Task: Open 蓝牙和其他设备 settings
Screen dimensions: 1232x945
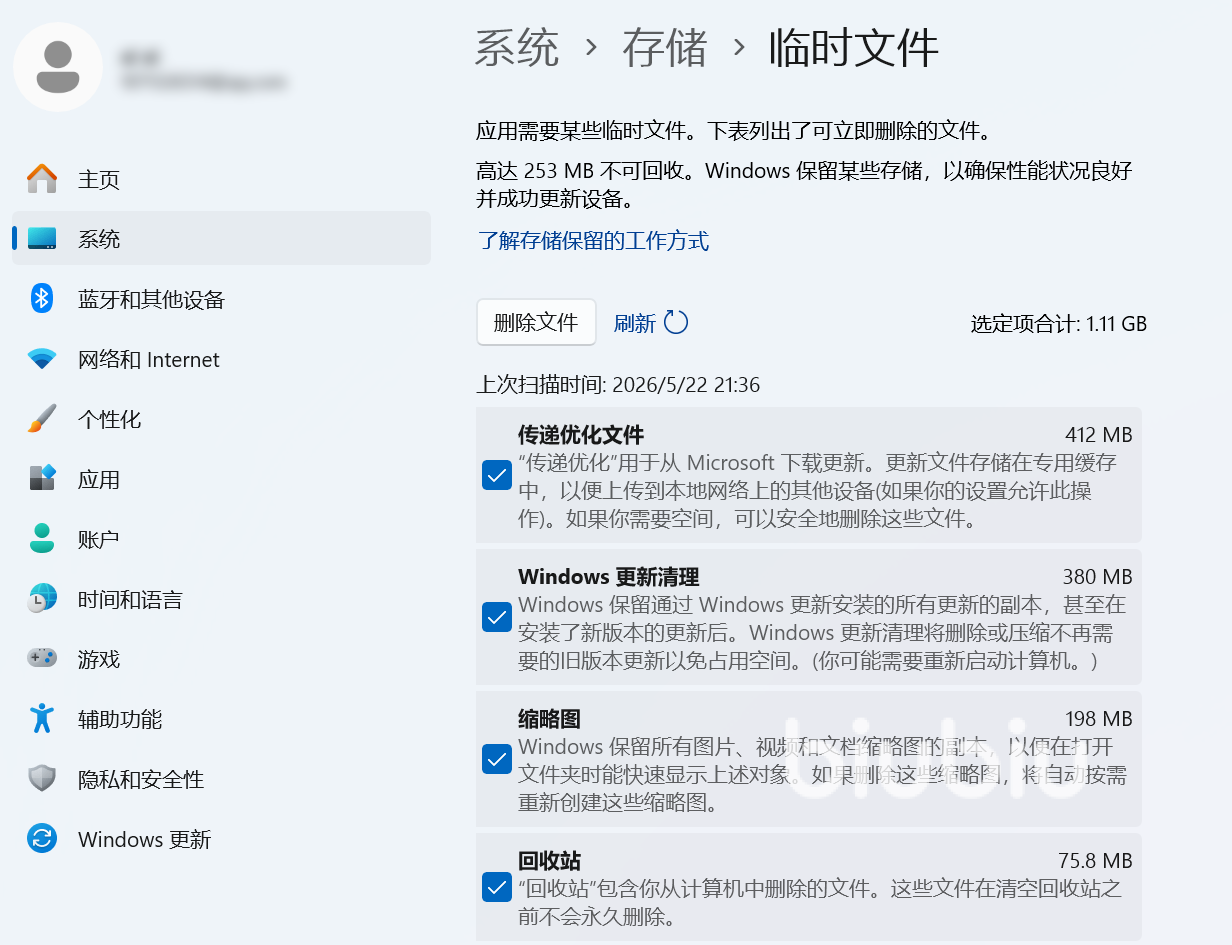Action: coord(221,299)
